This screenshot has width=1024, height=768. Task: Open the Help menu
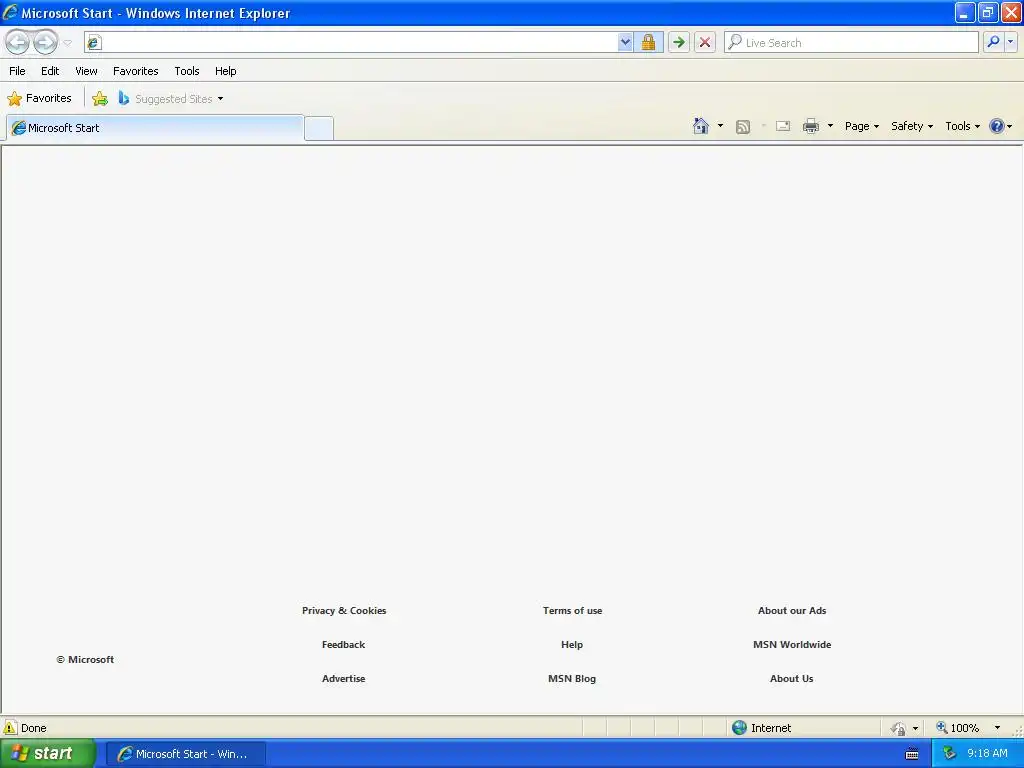coord(226,71)
